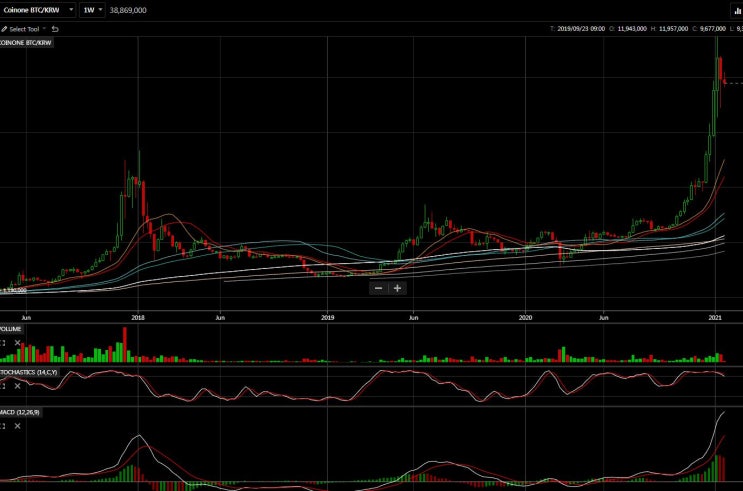The width and height of the screenshot is (743, 491).
Task: Open the Coinone BTC/KRW market dropdown
Action: pyautogui.click(x=37, y=10)
